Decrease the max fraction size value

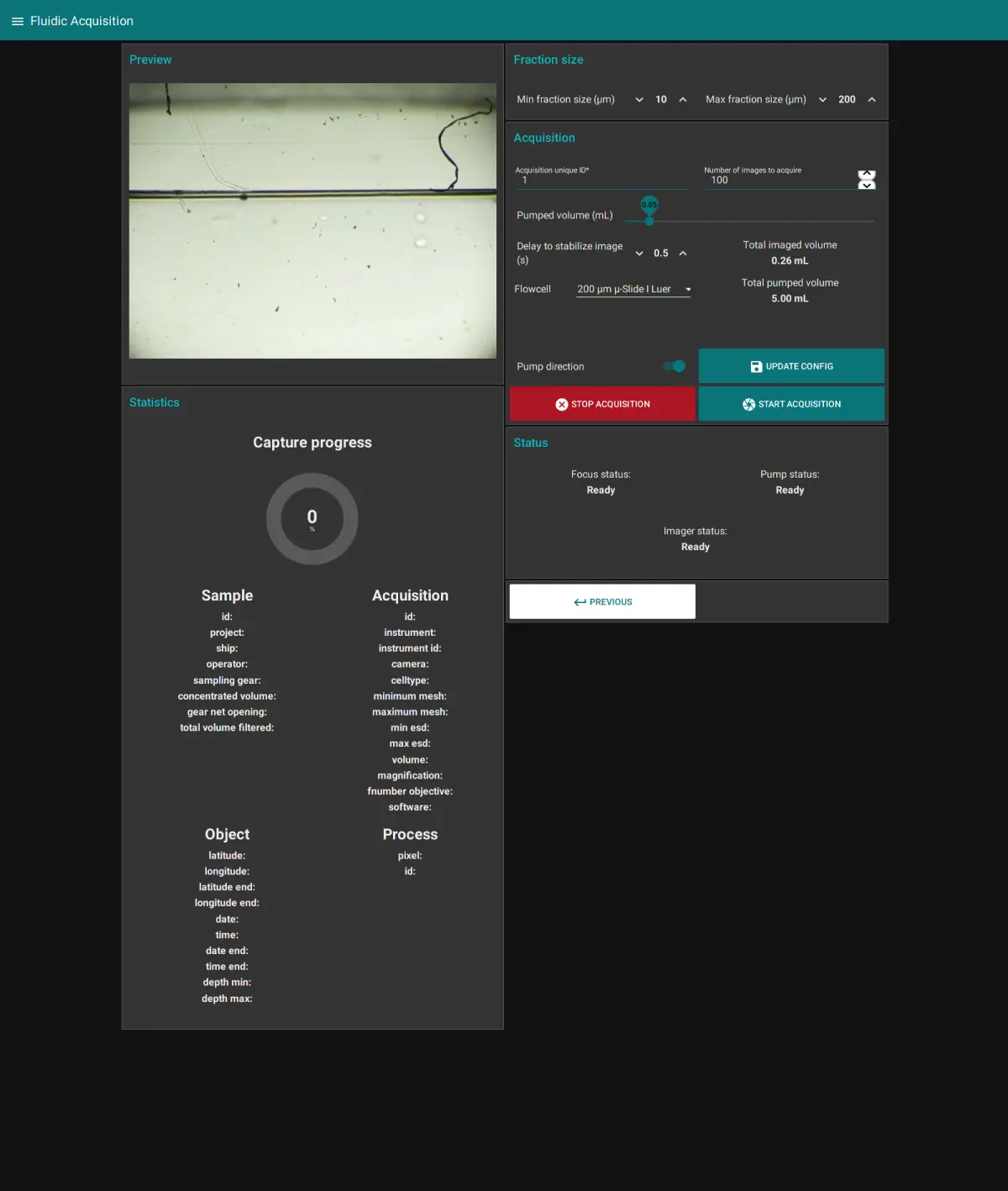coord(822,100)
